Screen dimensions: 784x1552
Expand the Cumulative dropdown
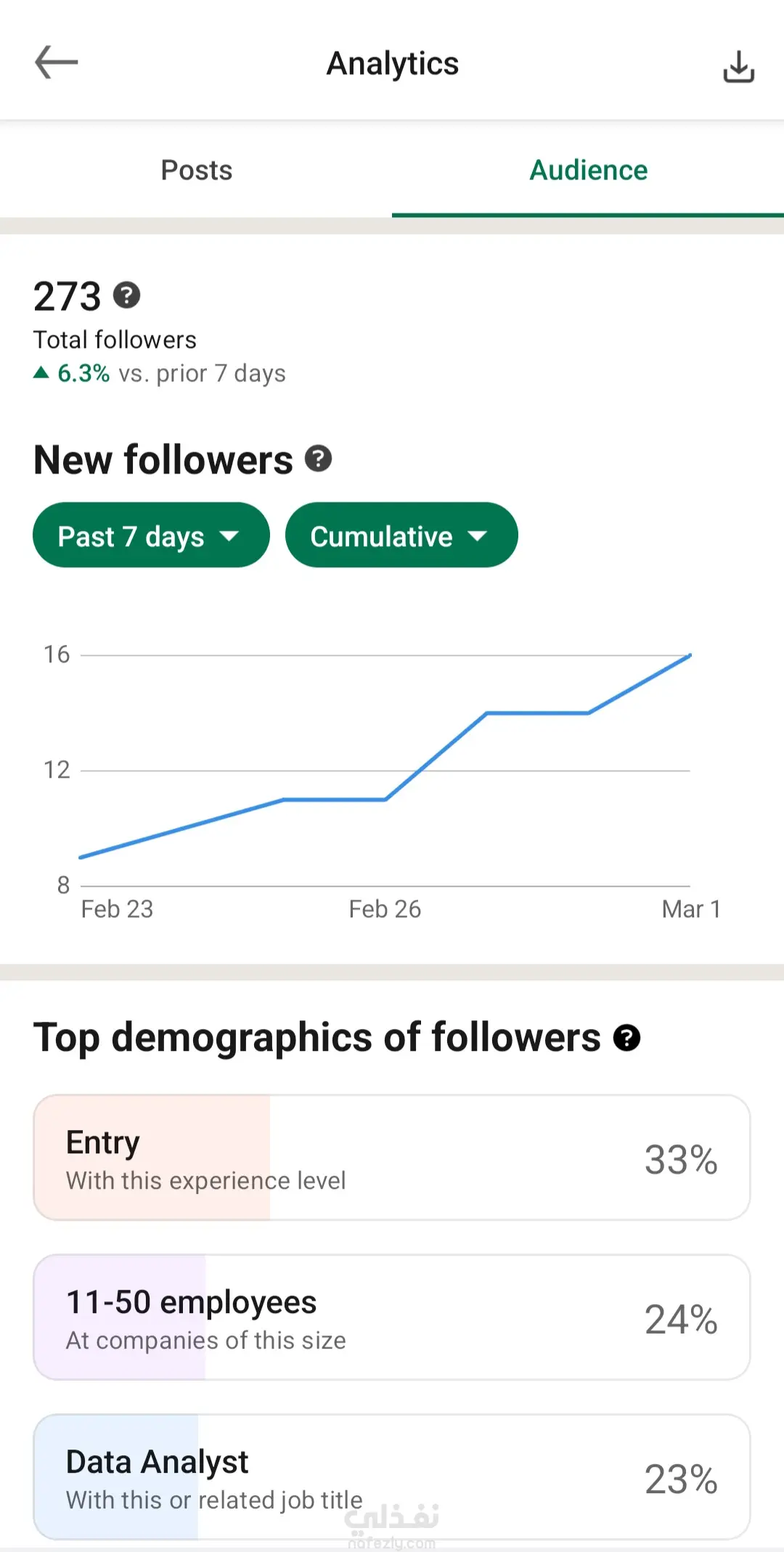(x=401, y=536)
